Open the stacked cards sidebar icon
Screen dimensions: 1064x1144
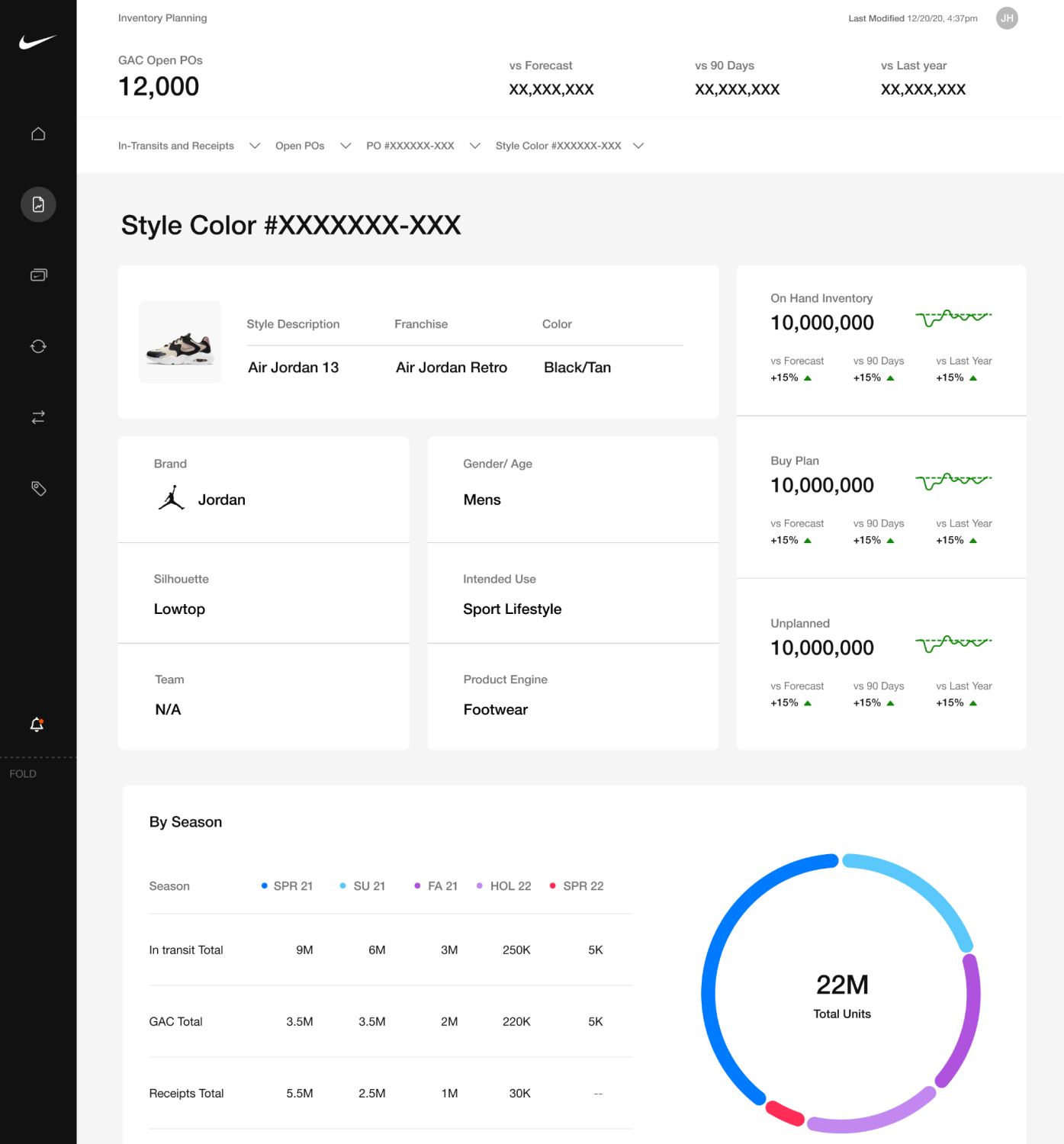click(38, 275)
